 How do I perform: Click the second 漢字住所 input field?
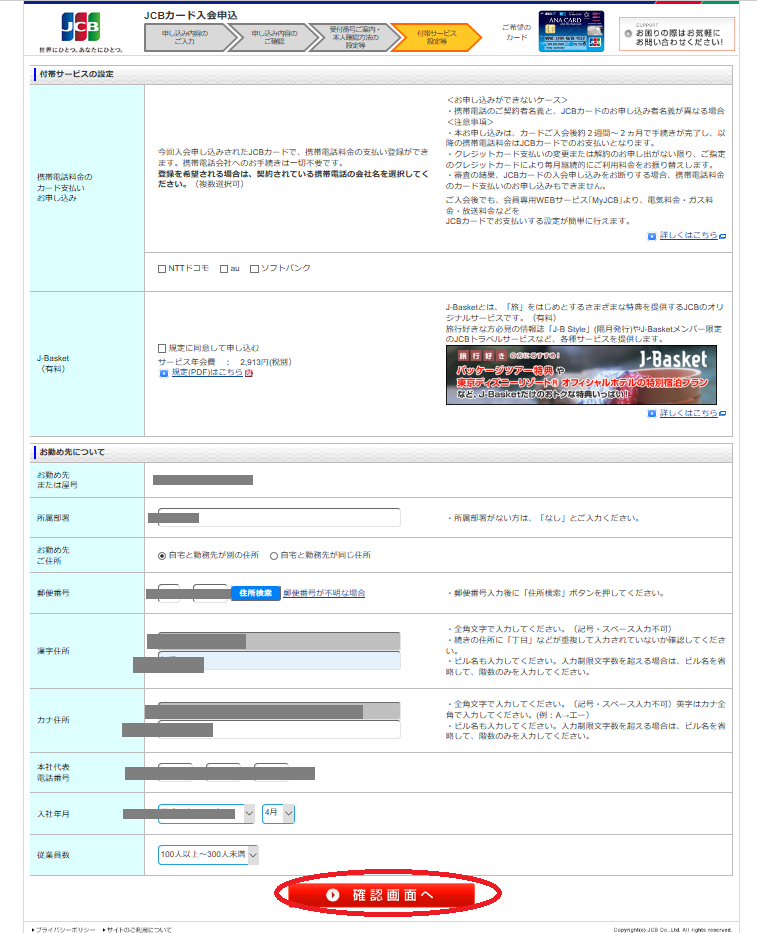click(x=279, y=660)
